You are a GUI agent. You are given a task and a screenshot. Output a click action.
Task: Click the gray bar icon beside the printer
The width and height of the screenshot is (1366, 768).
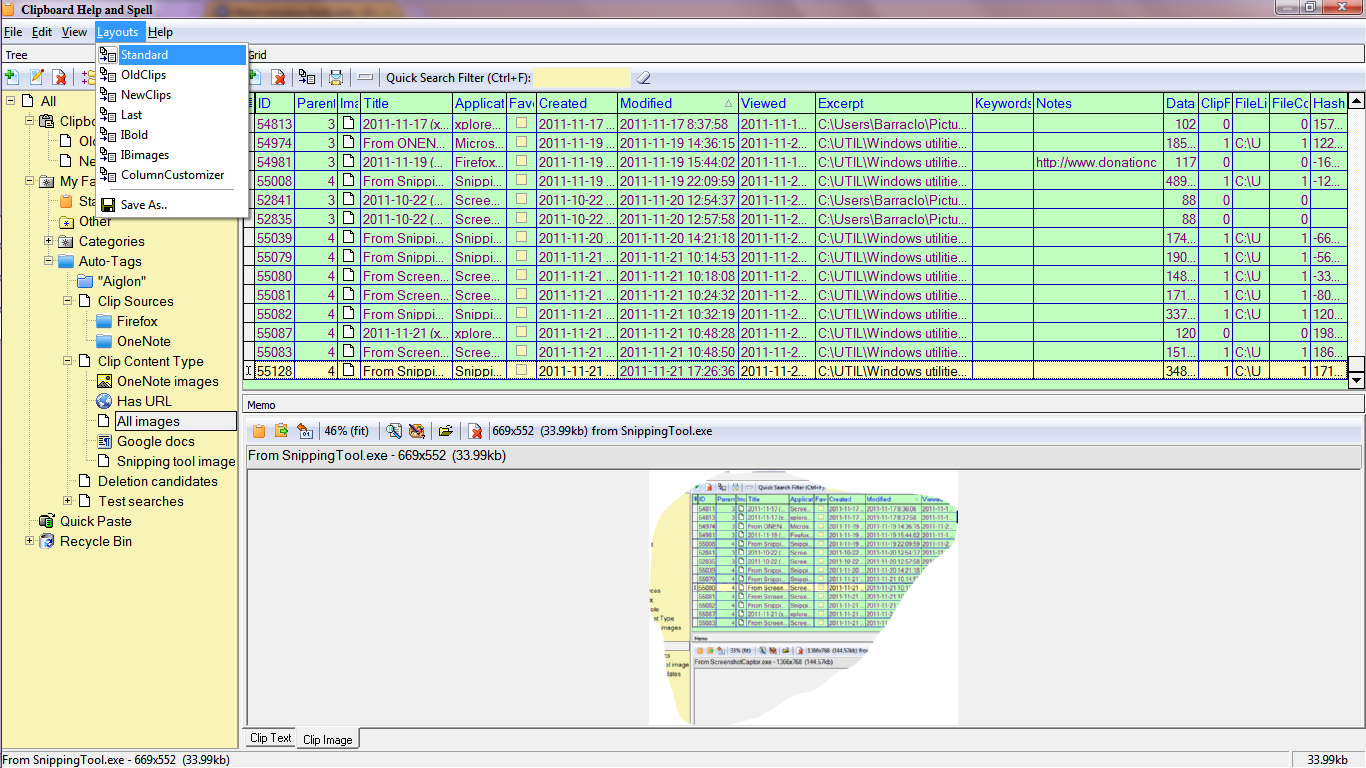click(x=365, y=77)
